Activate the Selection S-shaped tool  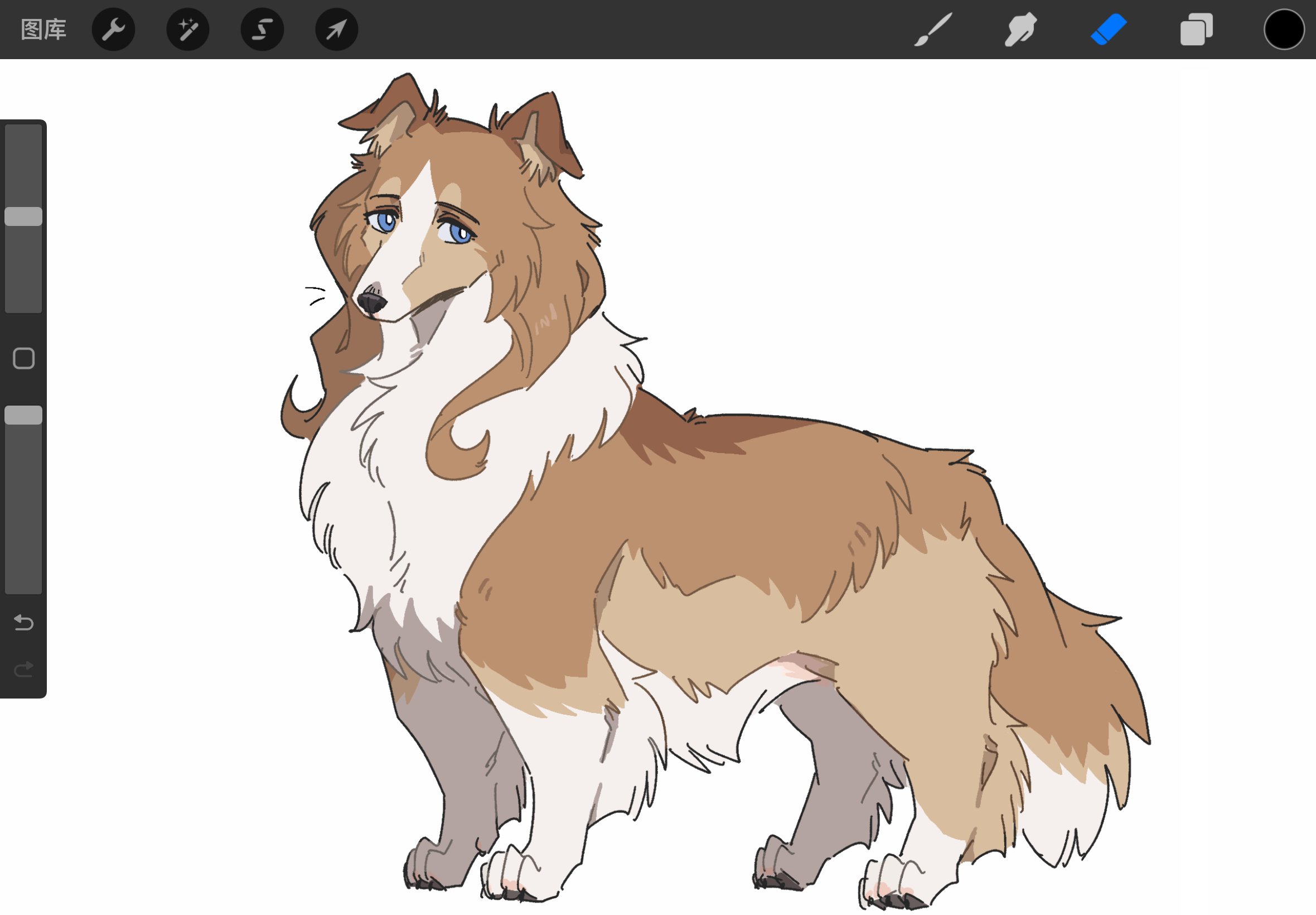[263, 29]
